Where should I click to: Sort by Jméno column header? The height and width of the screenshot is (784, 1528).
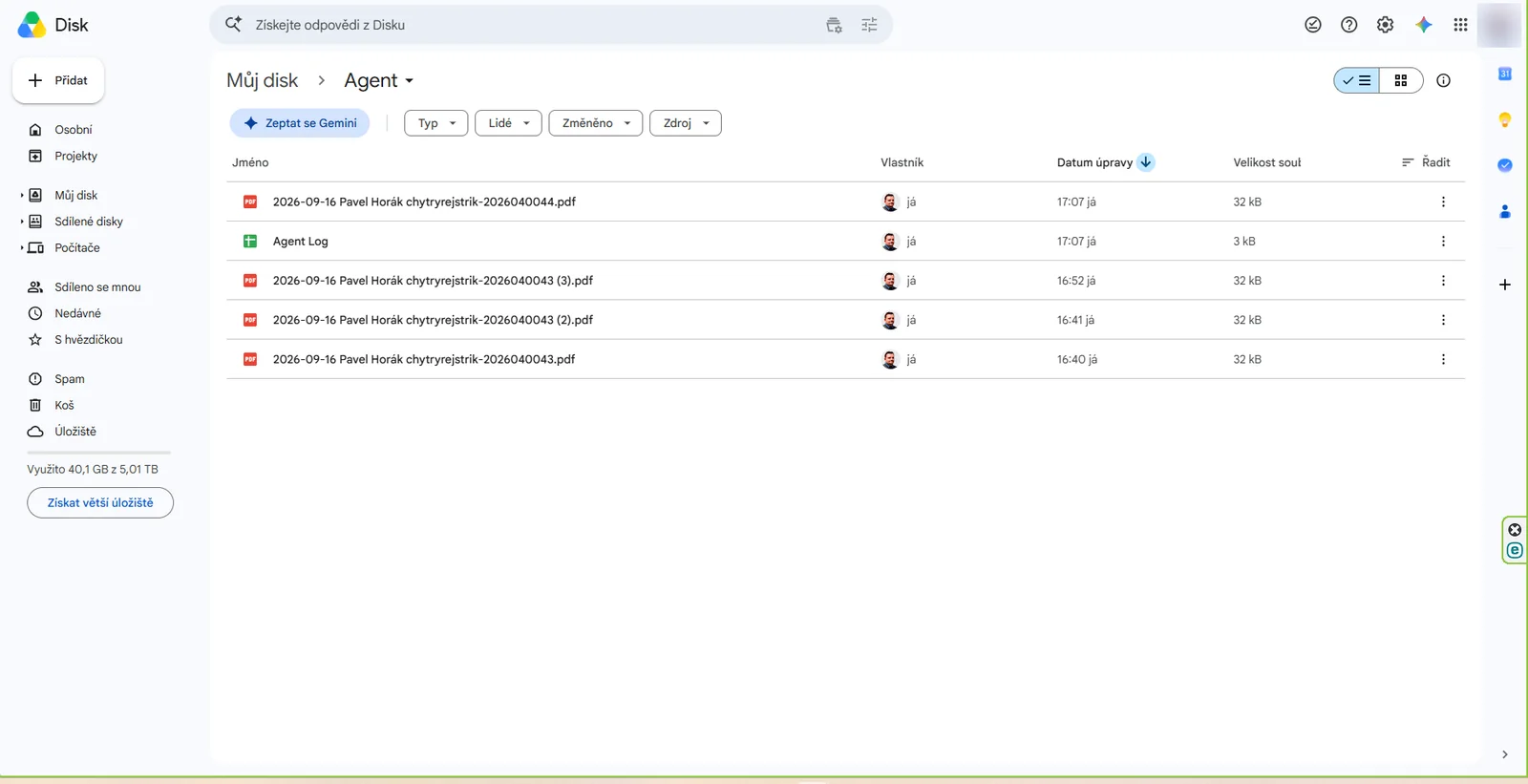tap(250, 162)
